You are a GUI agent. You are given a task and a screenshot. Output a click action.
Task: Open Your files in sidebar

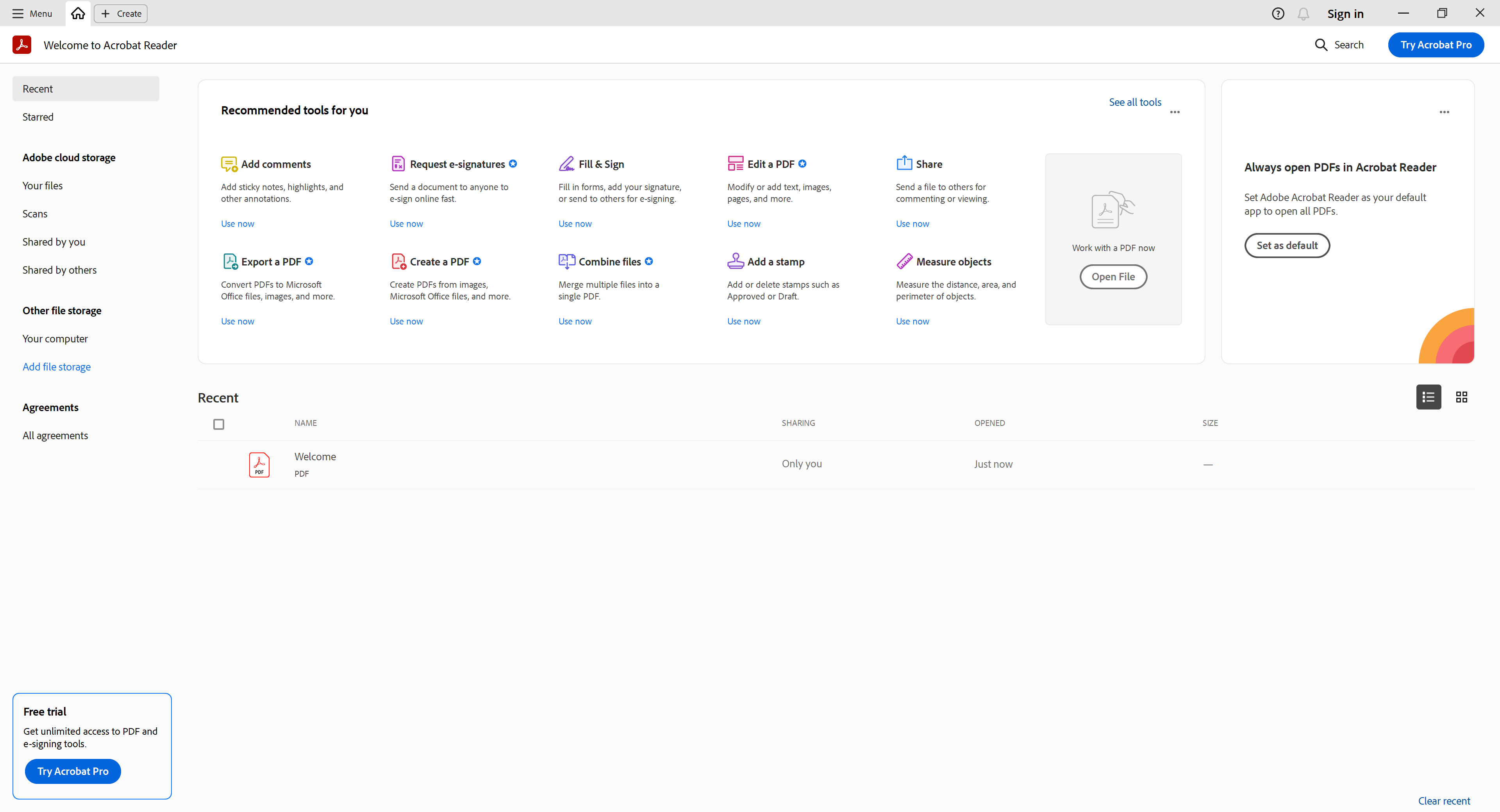pyautogui.click(x=43, y=186)
